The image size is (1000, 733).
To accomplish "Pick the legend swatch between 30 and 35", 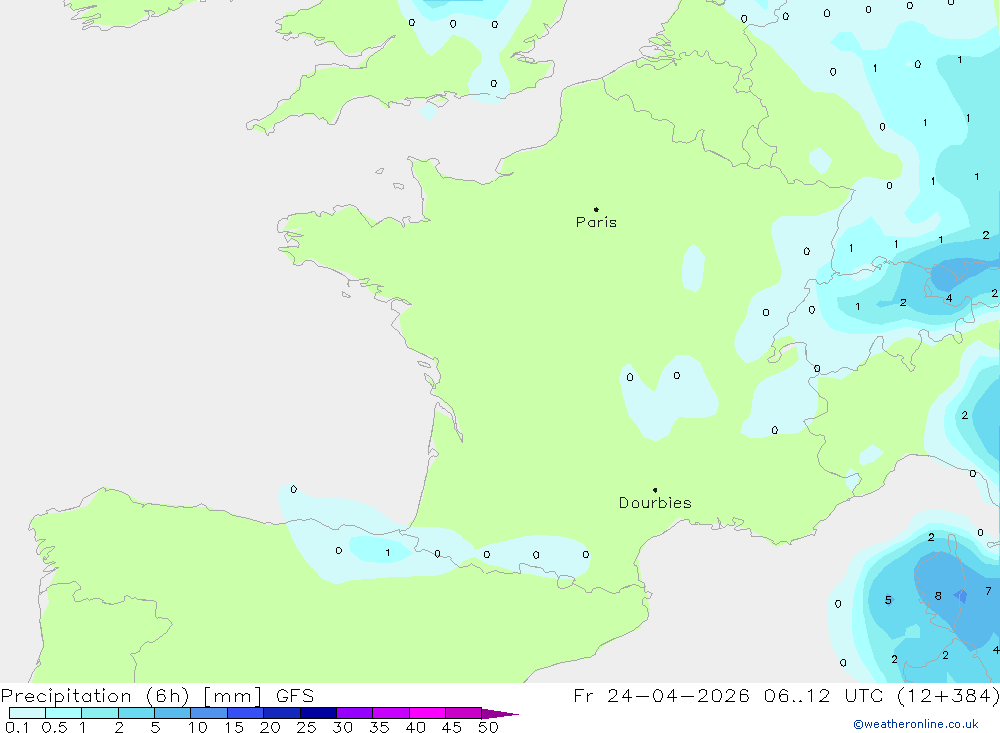I will (355, 713).
